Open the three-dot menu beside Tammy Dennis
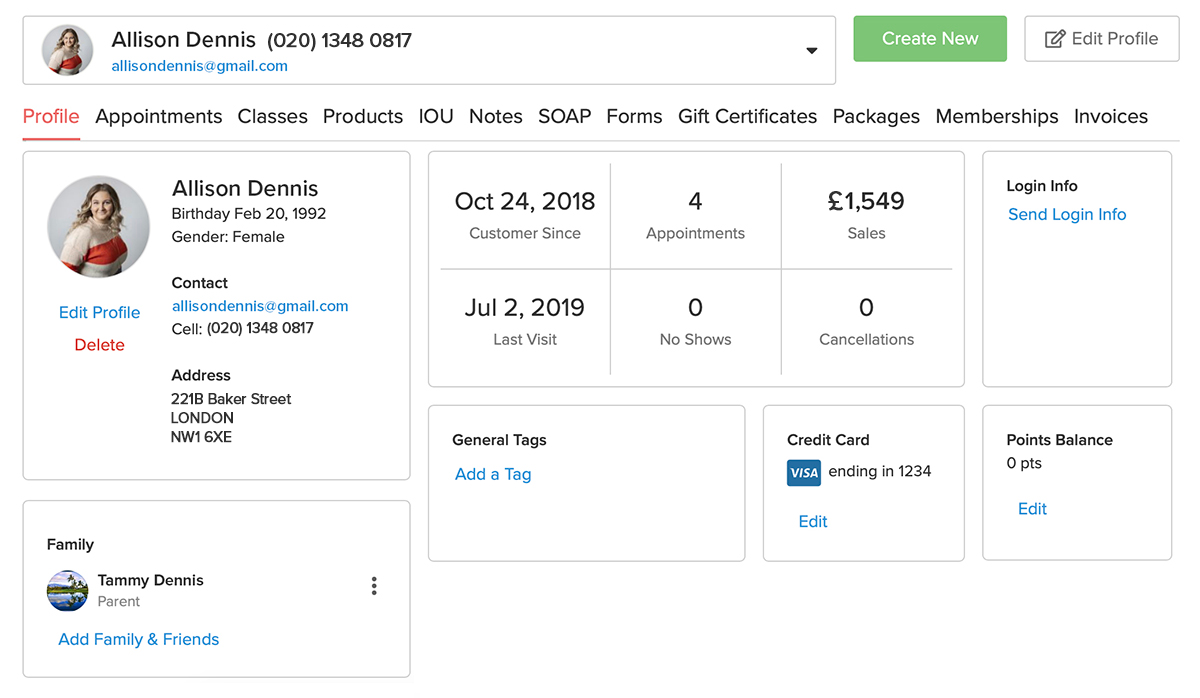 click(374, 586)
